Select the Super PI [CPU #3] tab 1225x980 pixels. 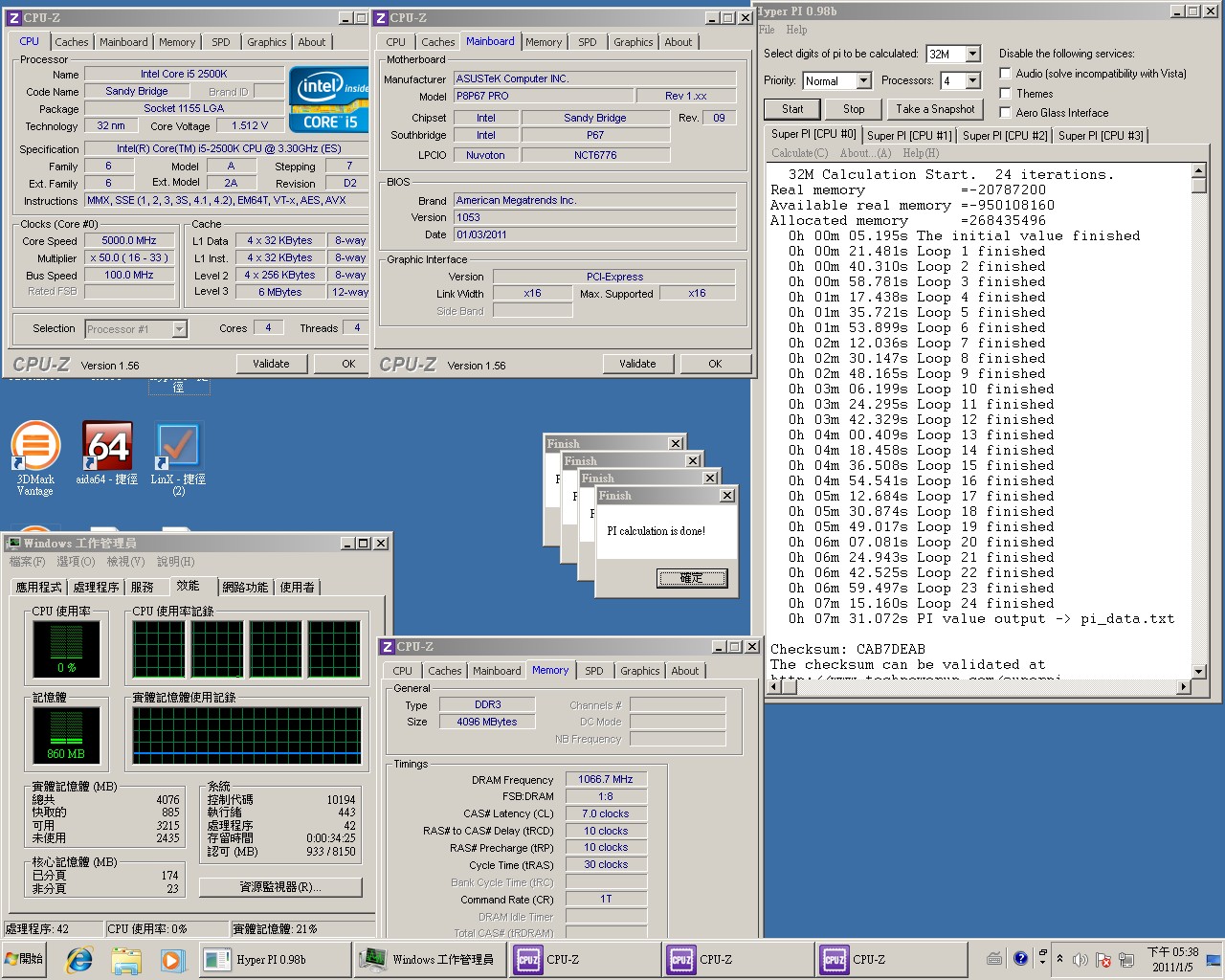[x=1101, y=136]
